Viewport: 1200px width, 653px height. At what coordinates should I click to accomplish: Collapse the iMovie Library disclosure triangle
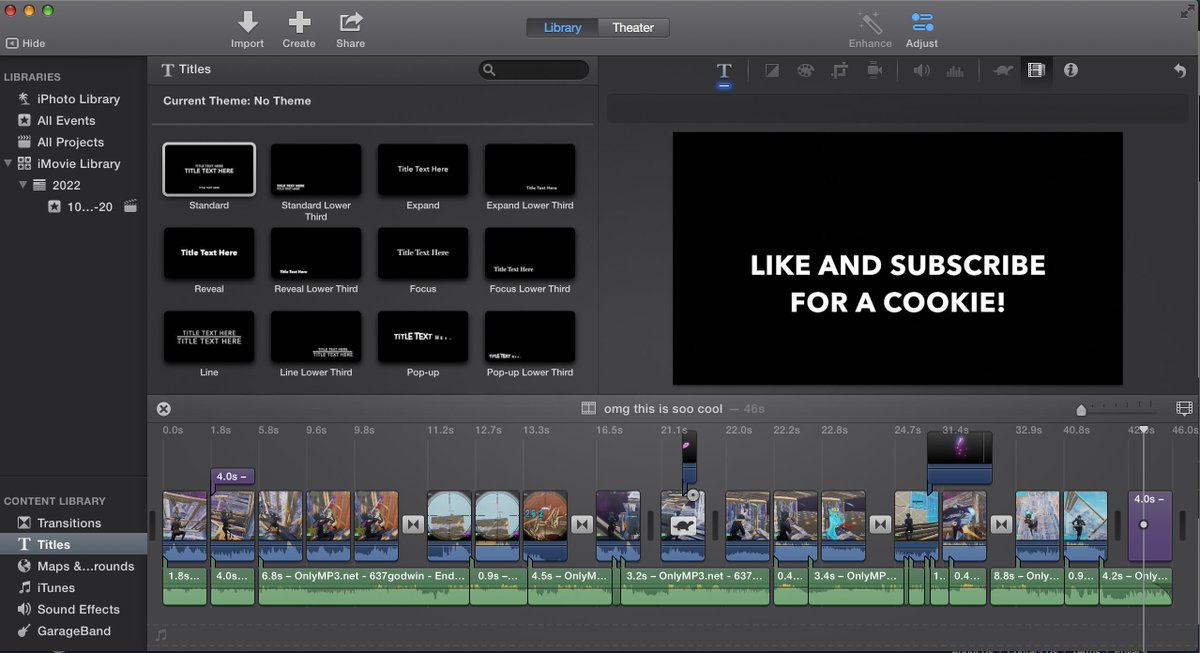pyautogui.click(x=9, y=163)
